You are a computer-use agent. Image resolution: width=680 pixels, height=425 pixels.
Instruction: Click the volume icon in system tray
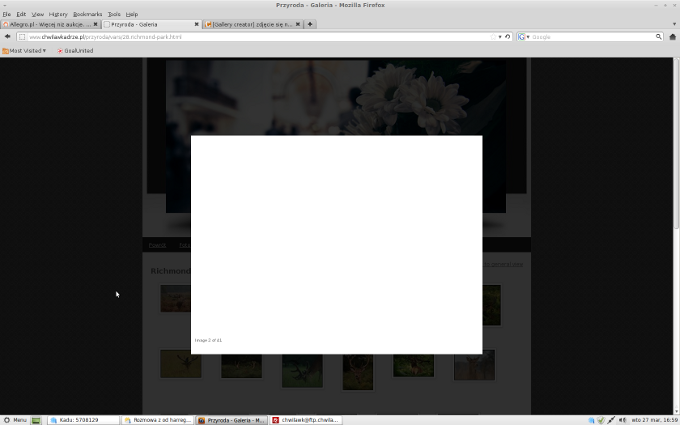[624, 420]
